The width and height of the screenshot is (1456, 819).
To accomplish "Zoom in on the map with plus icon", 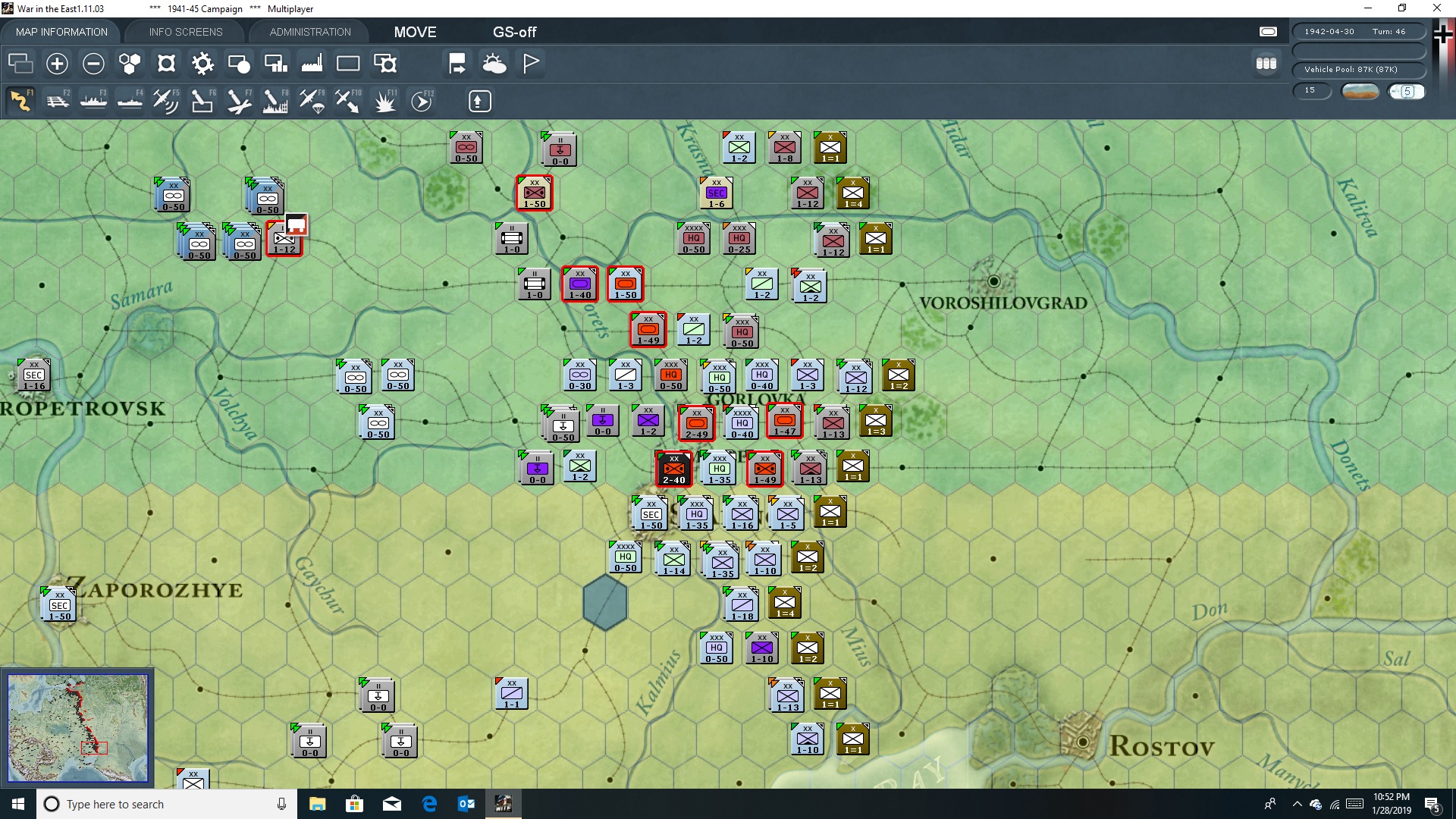I will pos(57,64).
